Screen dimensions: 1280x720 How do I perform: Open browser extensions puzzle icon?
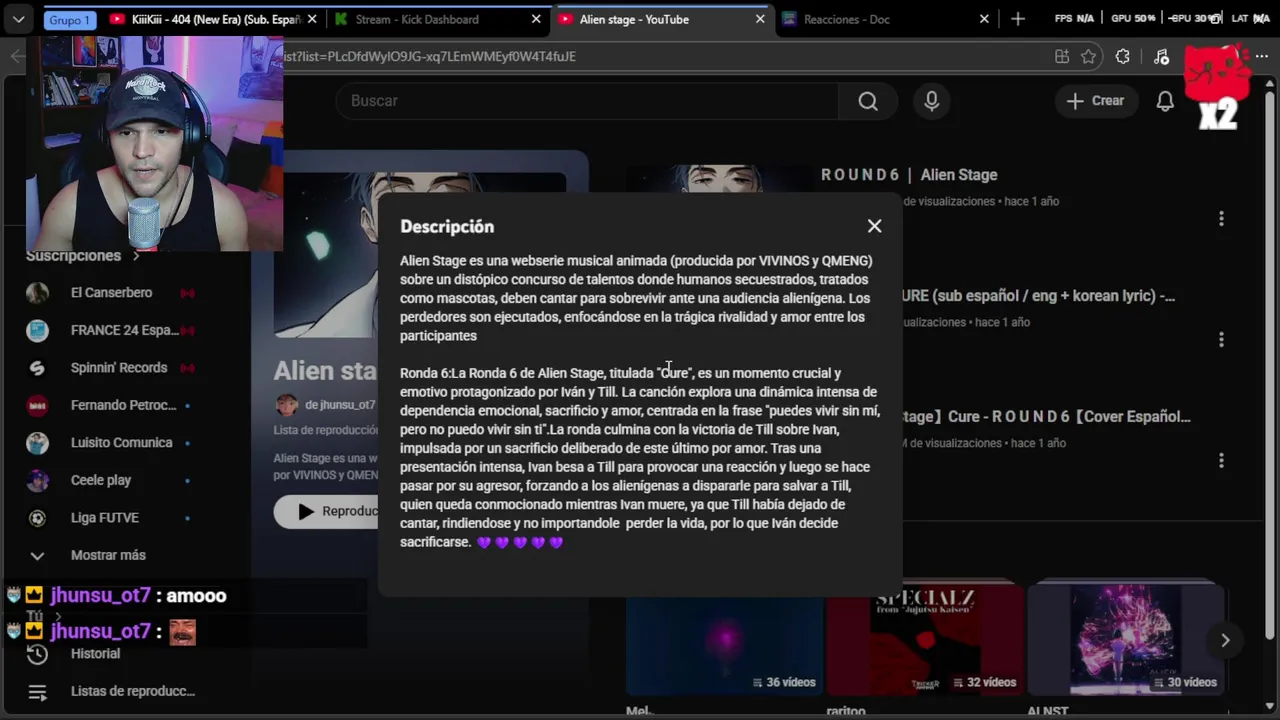click(1123, 57)
